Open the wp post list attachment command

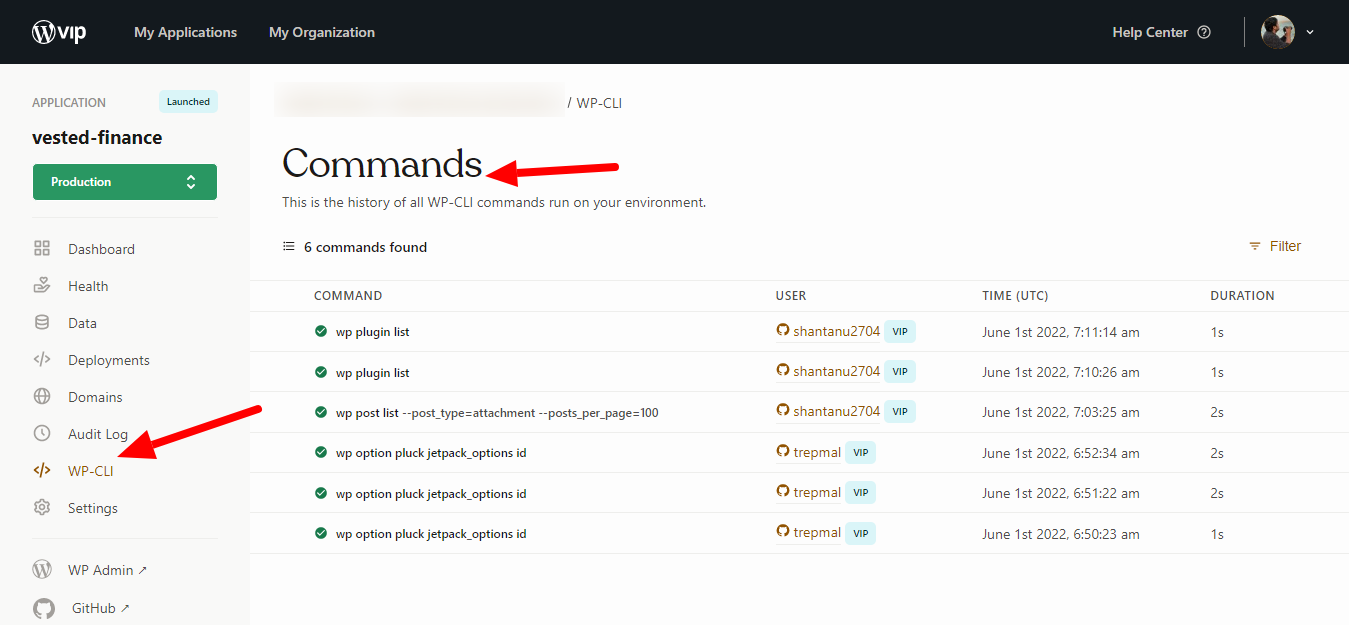coord(497,413)
